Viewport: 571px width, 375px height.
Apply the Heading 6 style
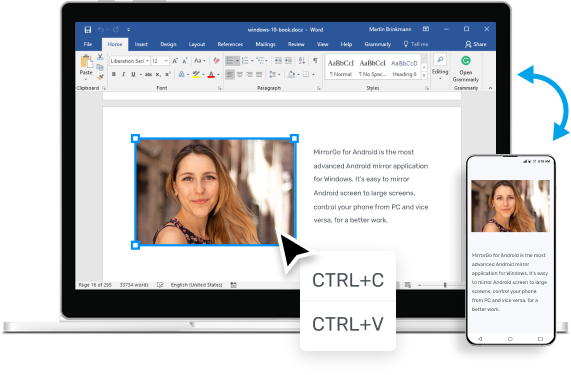pos(404,68)
